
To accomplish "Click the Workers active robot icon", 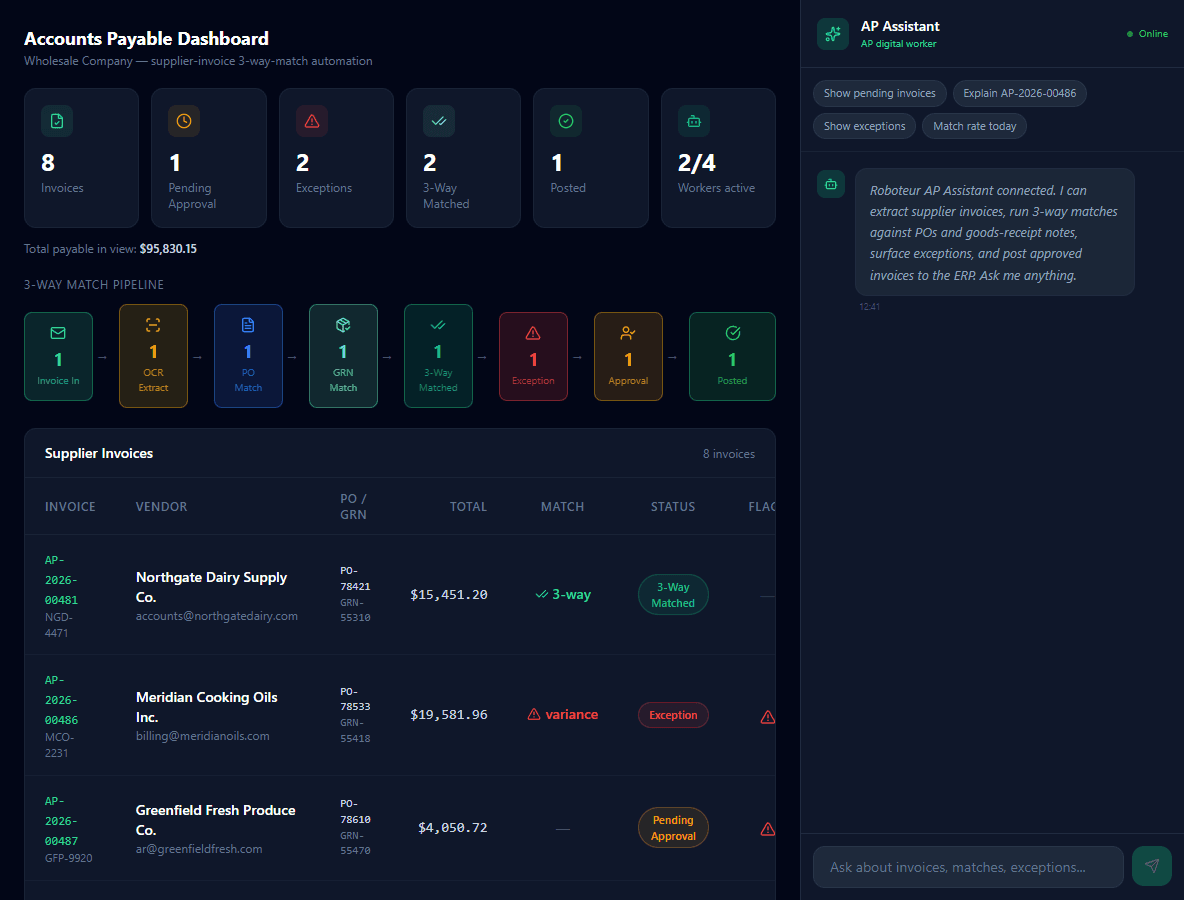I will pos(694,121).
